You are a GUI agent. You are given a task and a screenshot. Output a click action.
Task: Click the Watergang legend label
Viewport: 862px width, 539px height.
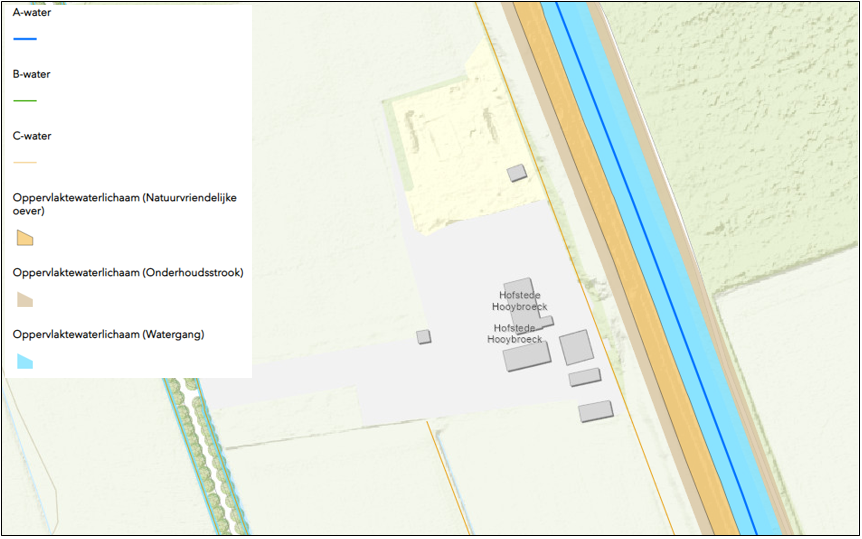pos(108,334)
